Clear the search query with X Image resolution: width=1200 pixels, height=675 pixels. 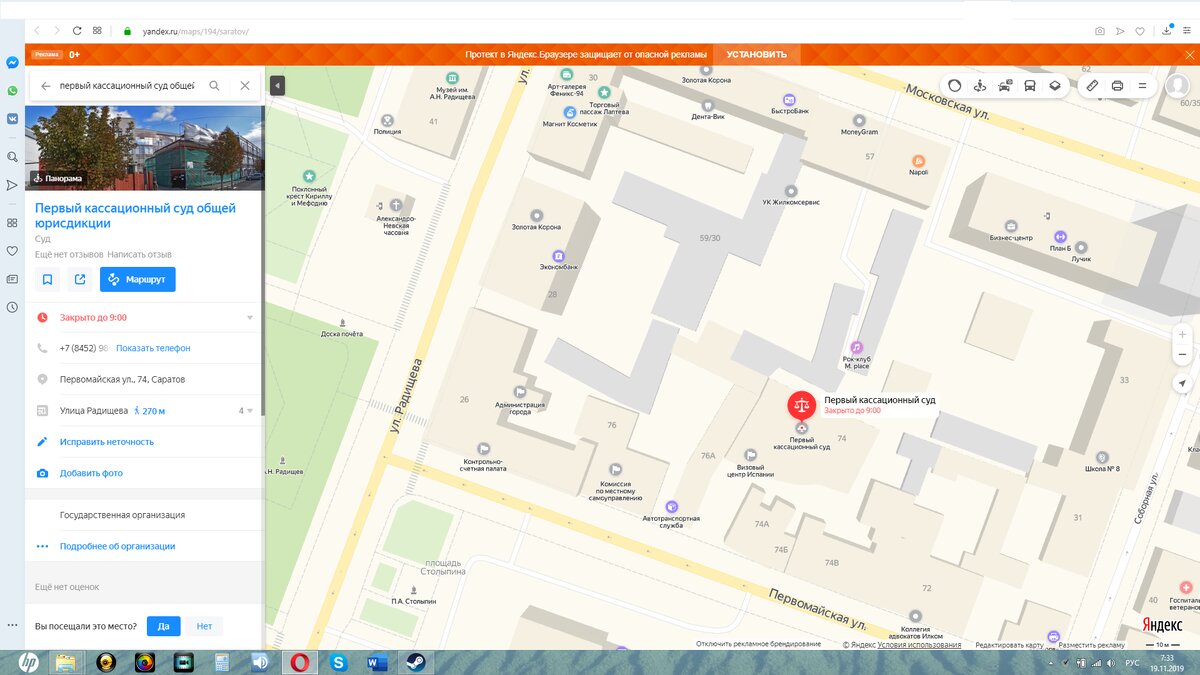point(245,86)
